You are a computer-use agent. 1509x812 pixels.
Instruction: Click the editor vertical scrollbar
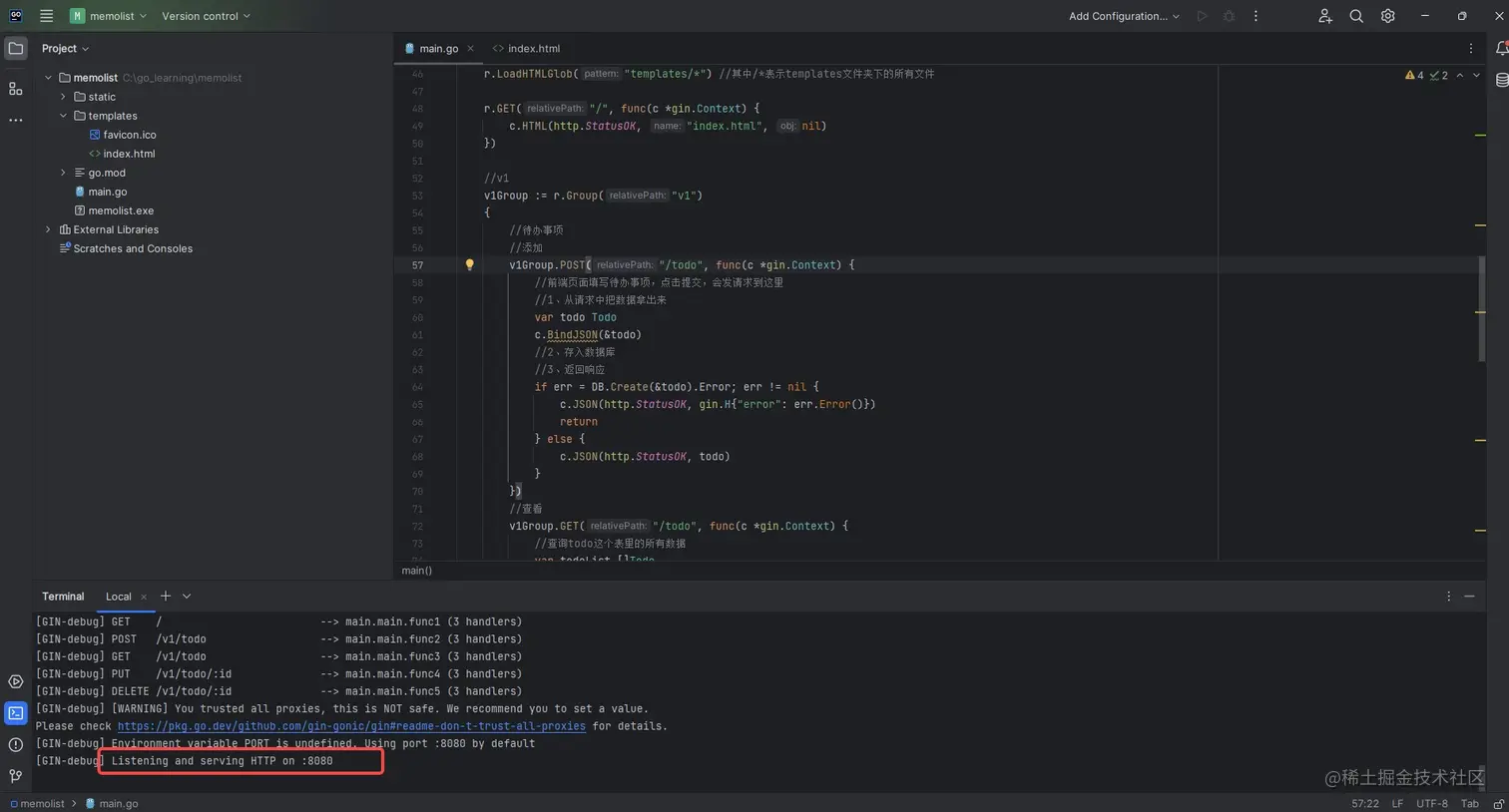(1481, 309)
